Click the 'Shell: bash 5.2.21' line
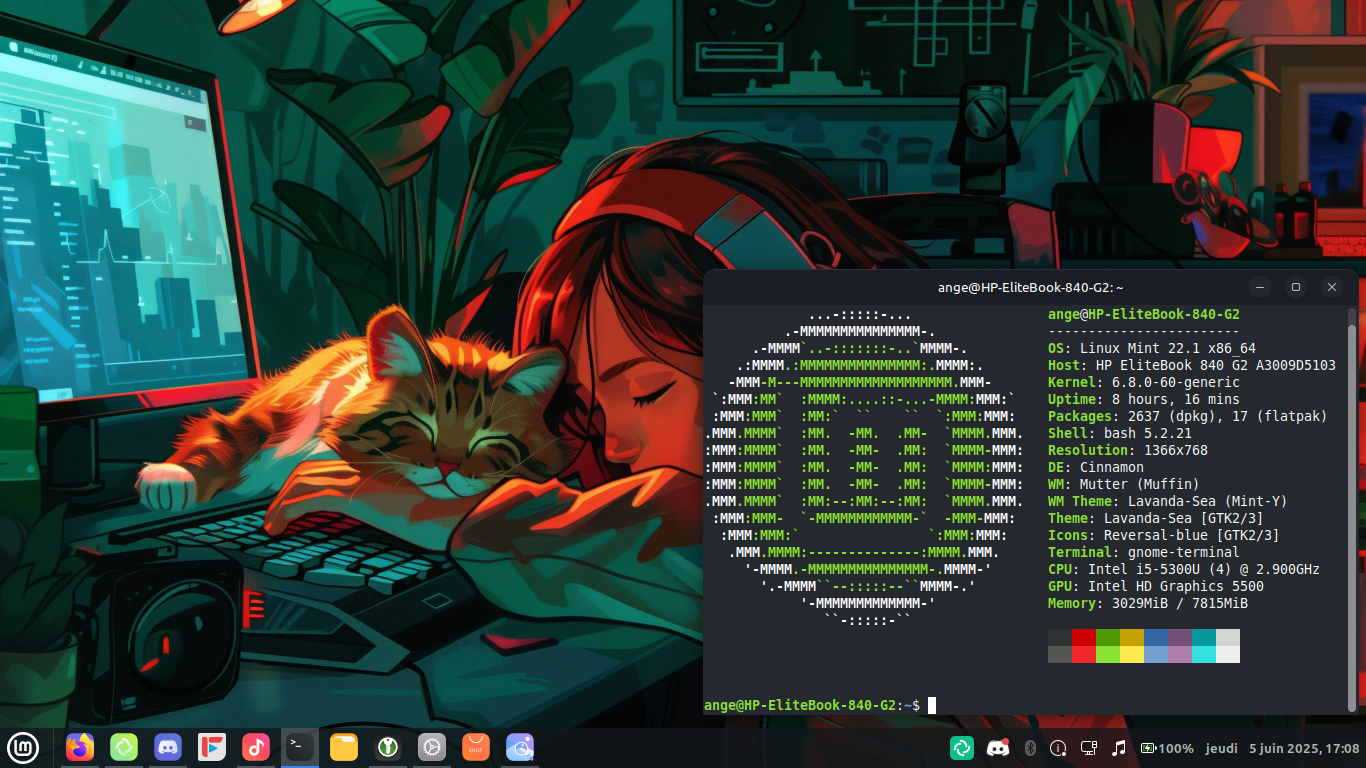Screen dimensions: 1366x768 coord(1120,433)
